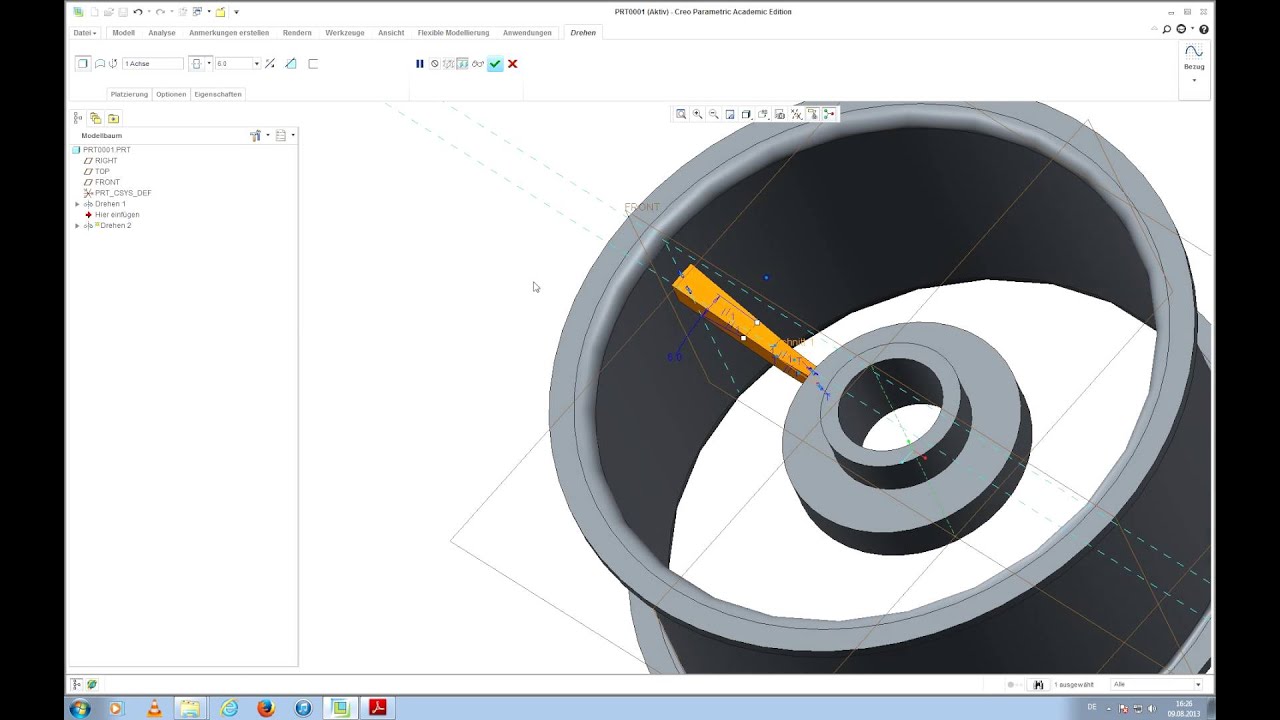Flip the revolve angle direction
The width and height of the screenshot is (1280, 720).
coord(270,63)
